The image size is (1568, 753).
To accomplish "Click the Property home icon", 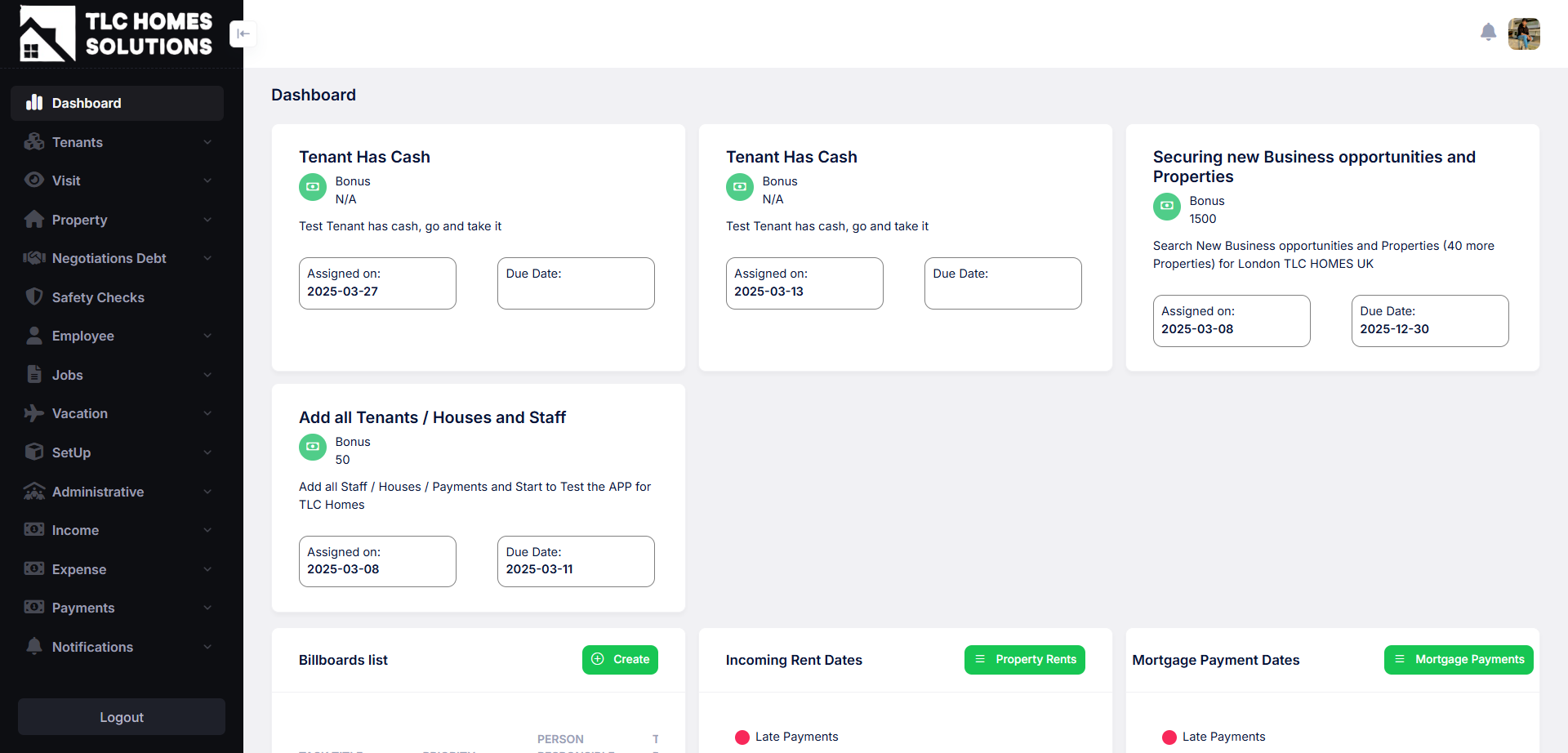I will (33, 220).
